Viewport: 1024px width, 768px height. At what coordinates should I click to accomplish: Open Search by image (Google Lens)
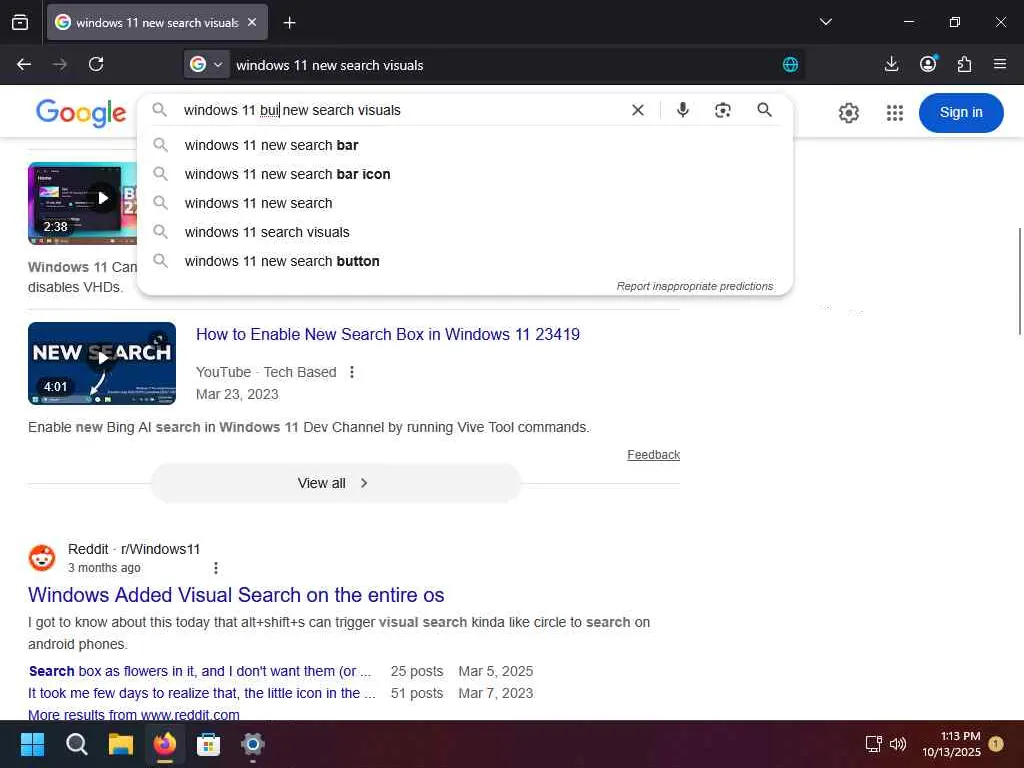(722, 110)
